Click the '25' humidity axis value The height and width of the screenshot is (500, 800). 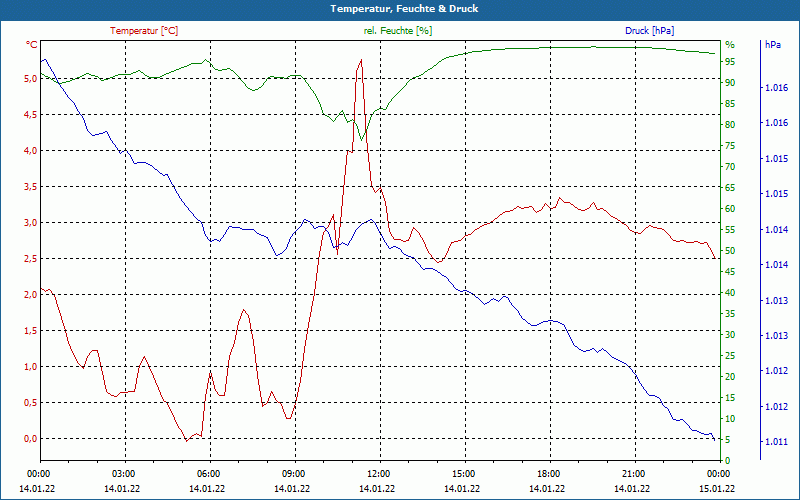click(x=730, y=356)
